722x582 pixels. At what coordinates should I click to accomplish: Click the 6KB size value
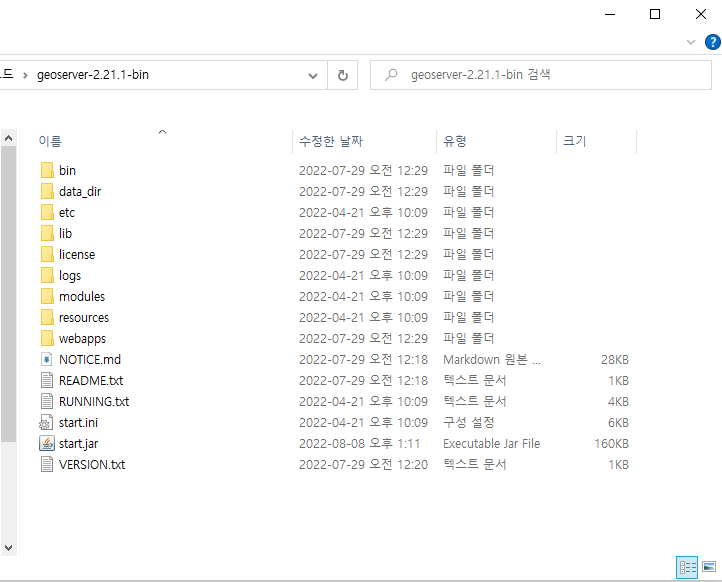[618, 423]
